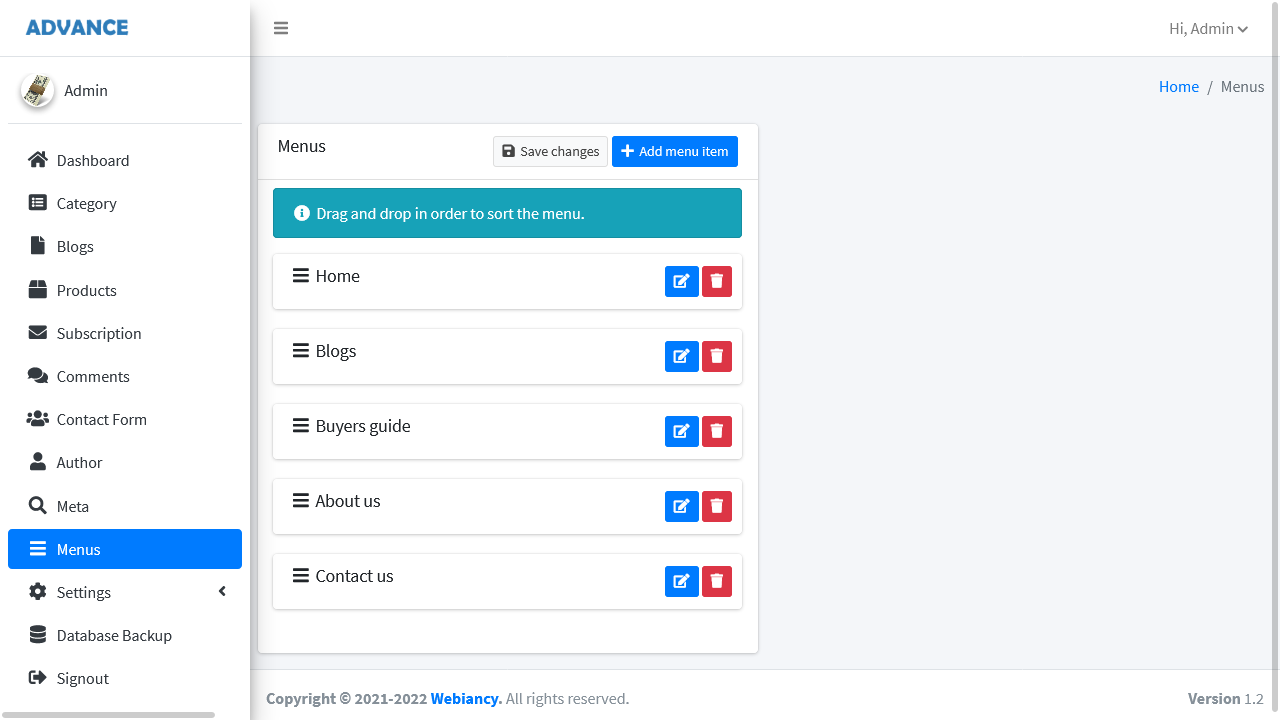1280x720 pixels.
Task: Click the Admin profile avatar
Action: [37, 91]
